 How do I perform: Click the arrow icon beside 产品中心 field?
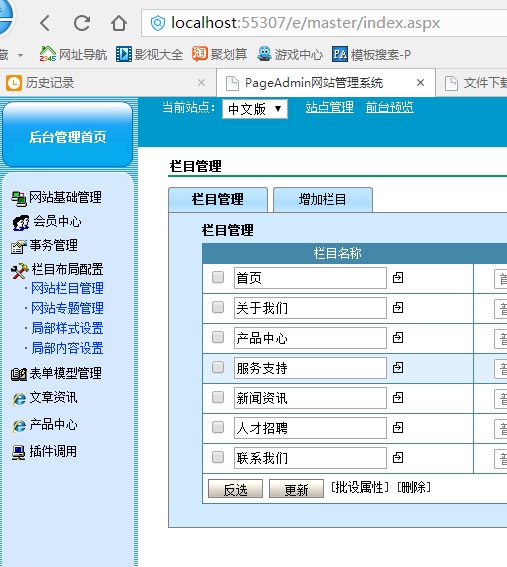398,338
